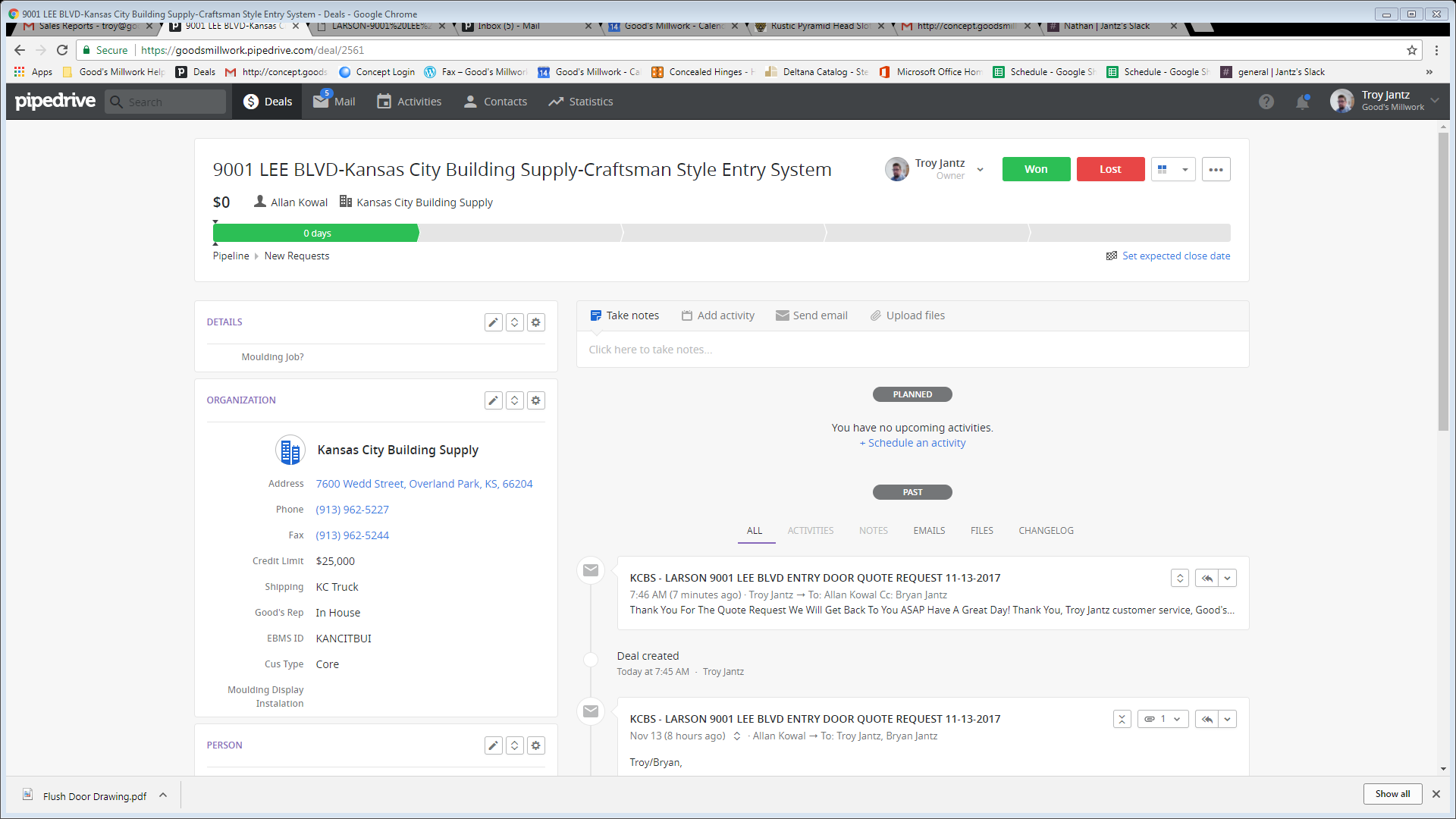
Task: Open the attachment count dropdown on second email
Action: coord(1163,719)
